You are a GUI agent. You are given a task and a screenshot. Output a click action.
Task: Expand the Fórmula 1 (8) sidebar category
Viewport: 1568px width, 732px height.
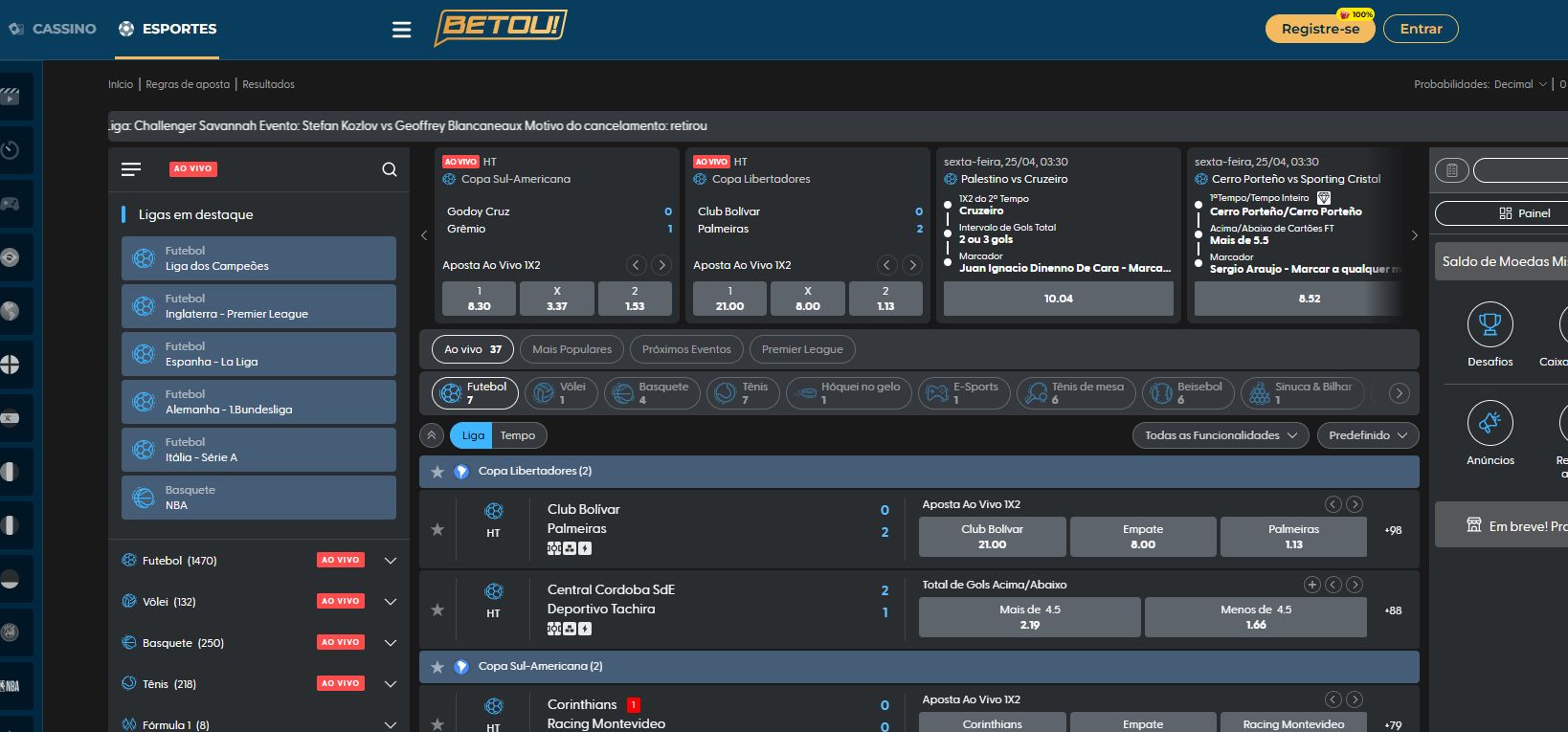click(x=391, y=724)
